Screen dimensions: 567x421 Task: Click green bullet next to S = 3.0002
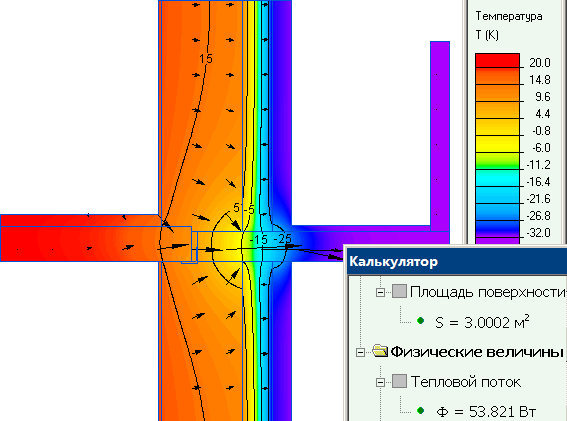(x=420, y=320)
